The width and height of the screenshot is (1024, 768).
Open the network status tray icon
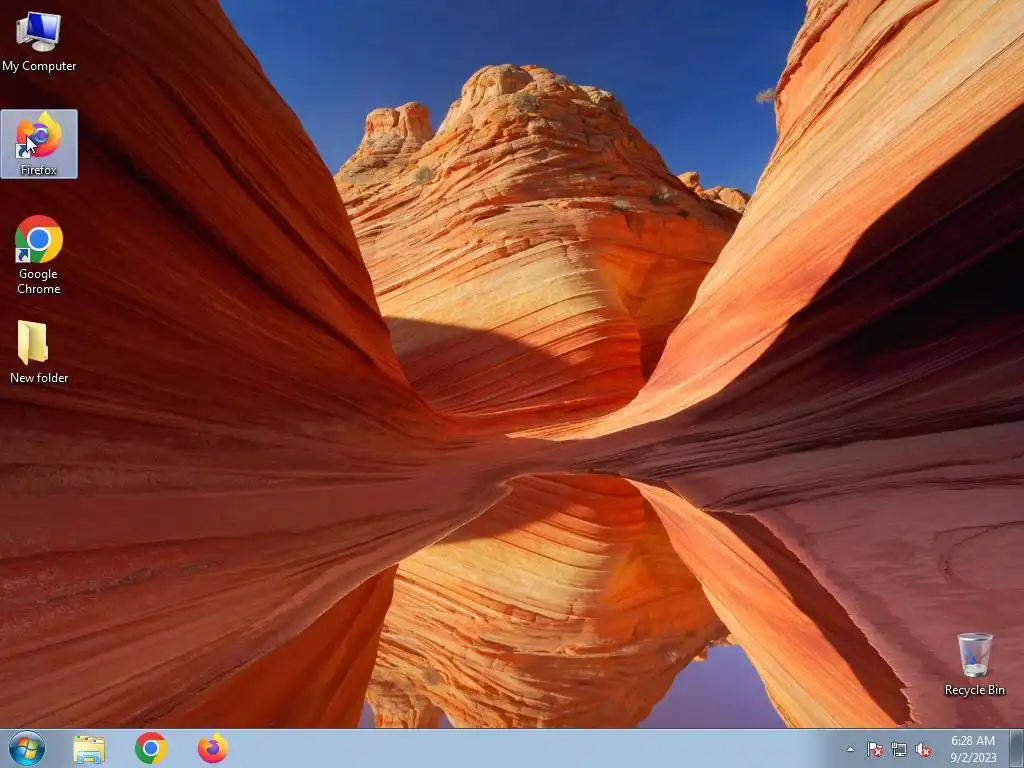[x=899, y=750]
